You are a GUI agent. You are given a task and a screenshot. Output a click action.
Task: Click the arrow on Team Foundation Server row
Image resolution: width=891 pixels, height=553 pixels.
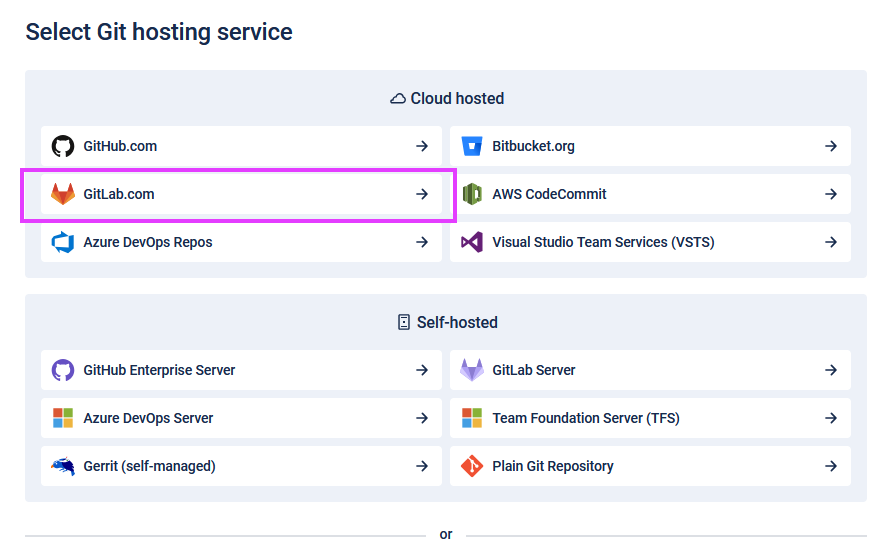coord(831,418)
